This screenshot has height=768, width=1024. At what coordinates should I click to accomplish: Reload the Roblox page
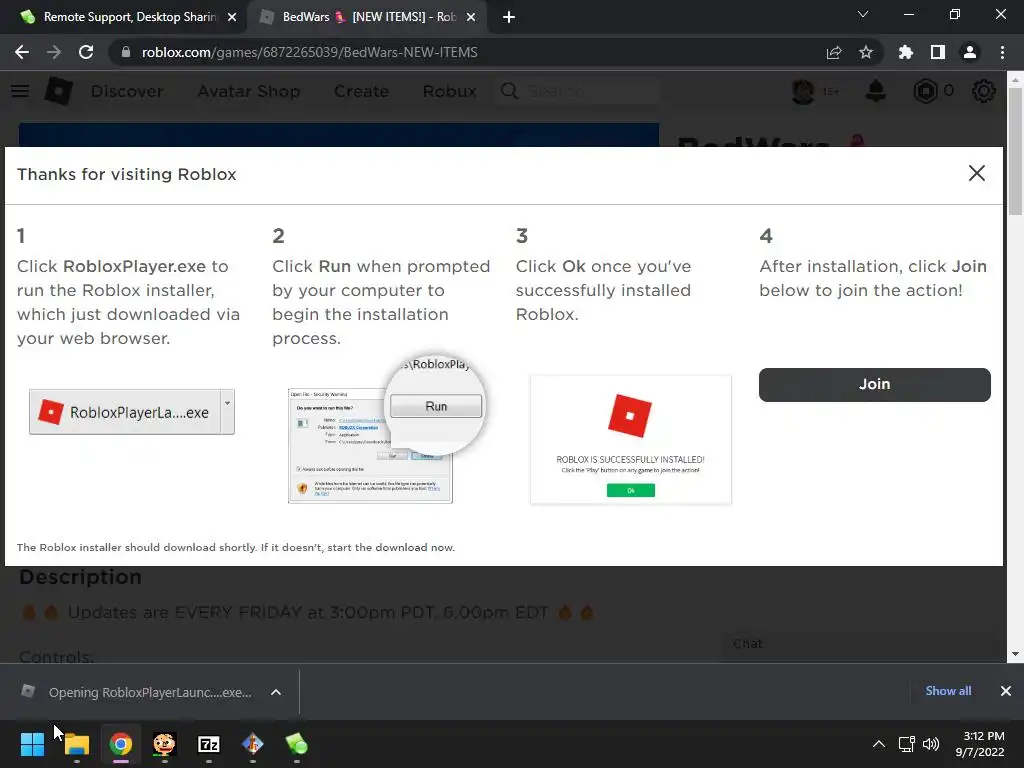coord(86,52)
